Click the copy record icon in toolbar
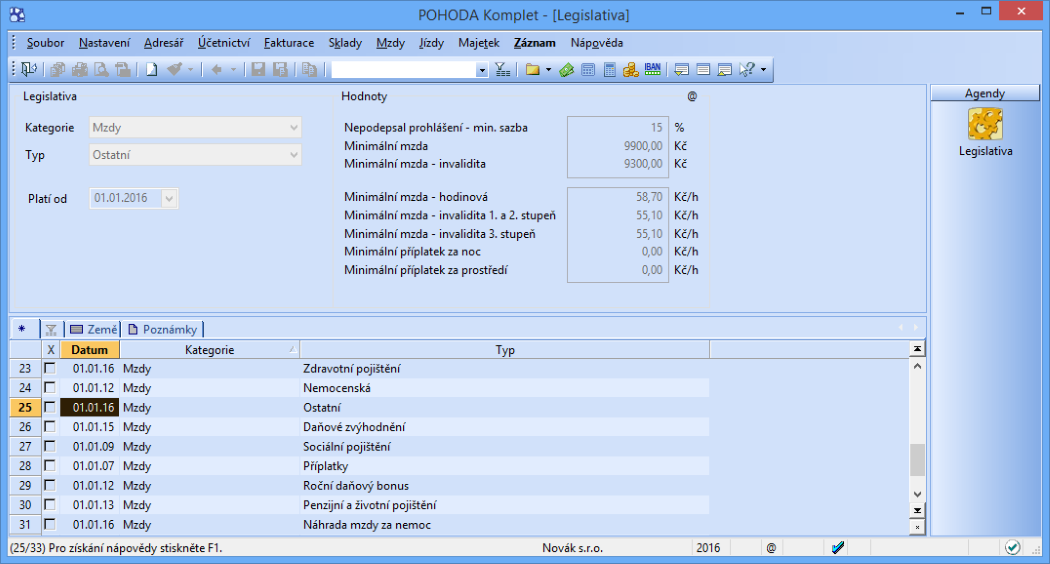 click(x=309, y=69)
